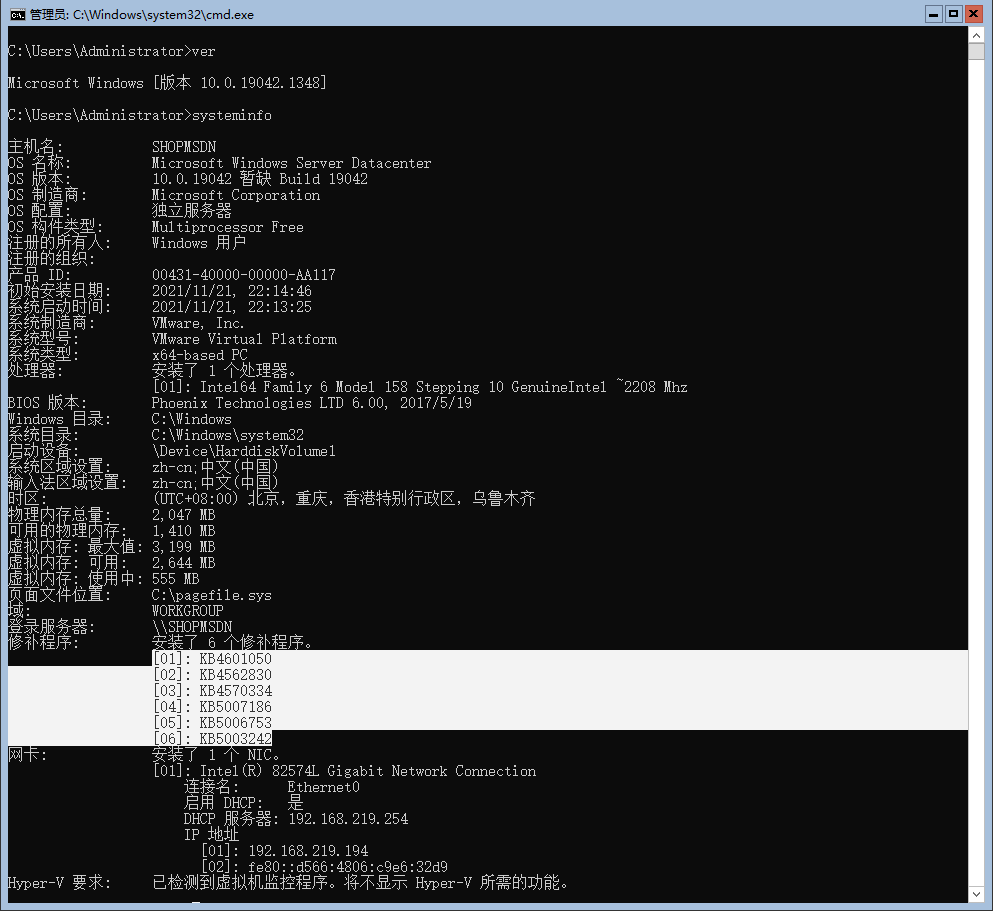Viewport: 993px width, 911px height.
Task: Click total physical memory '2,047 MB'
Action: (184, 515)
